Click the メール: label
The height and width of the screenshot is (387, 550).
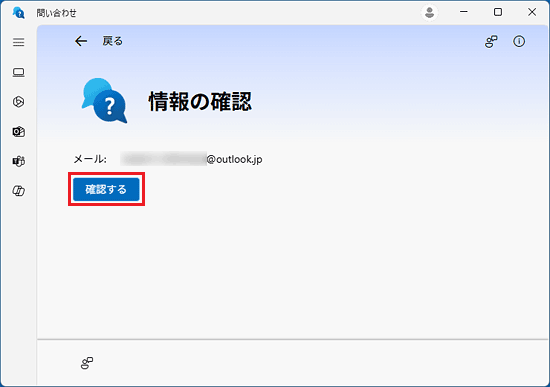pos(90,159)
